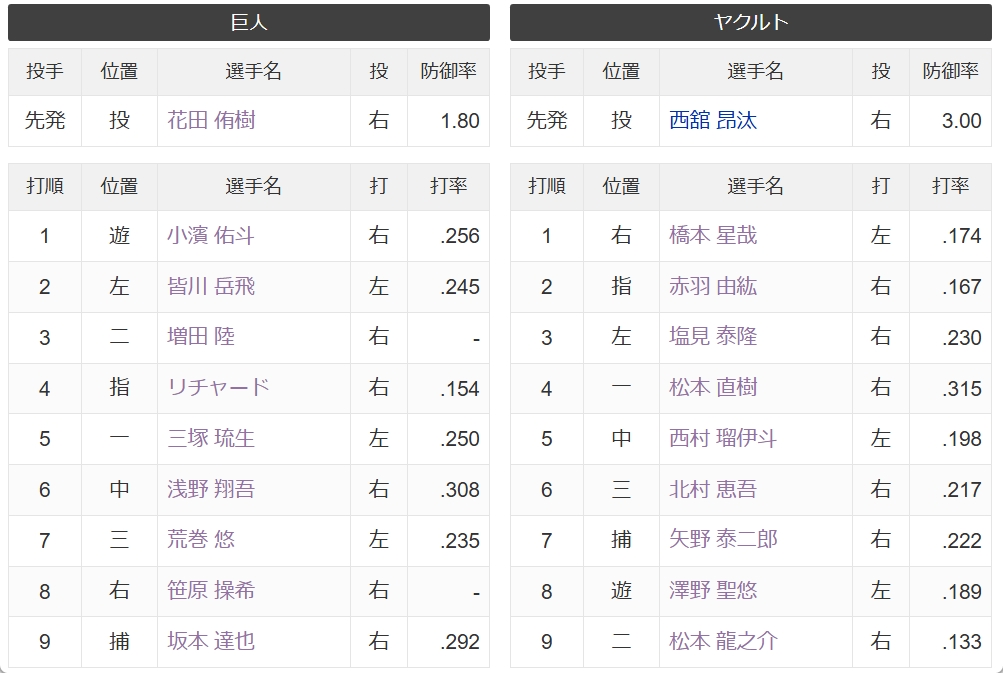Click designated hitter 赤羽 由紘 name

click(713, 286)
